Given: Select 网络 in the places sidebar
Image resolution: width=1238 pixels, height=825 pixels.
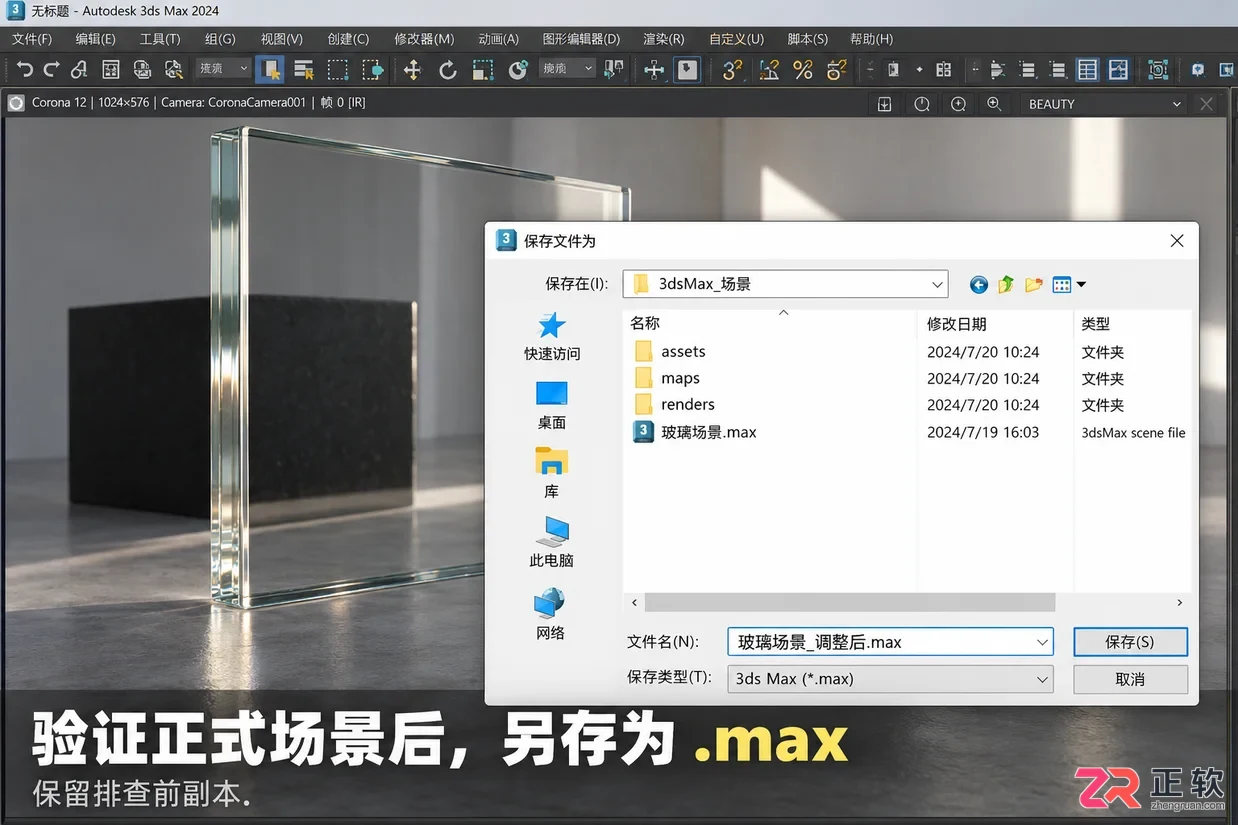Looking at the screenshot, I should pos(551,615).
